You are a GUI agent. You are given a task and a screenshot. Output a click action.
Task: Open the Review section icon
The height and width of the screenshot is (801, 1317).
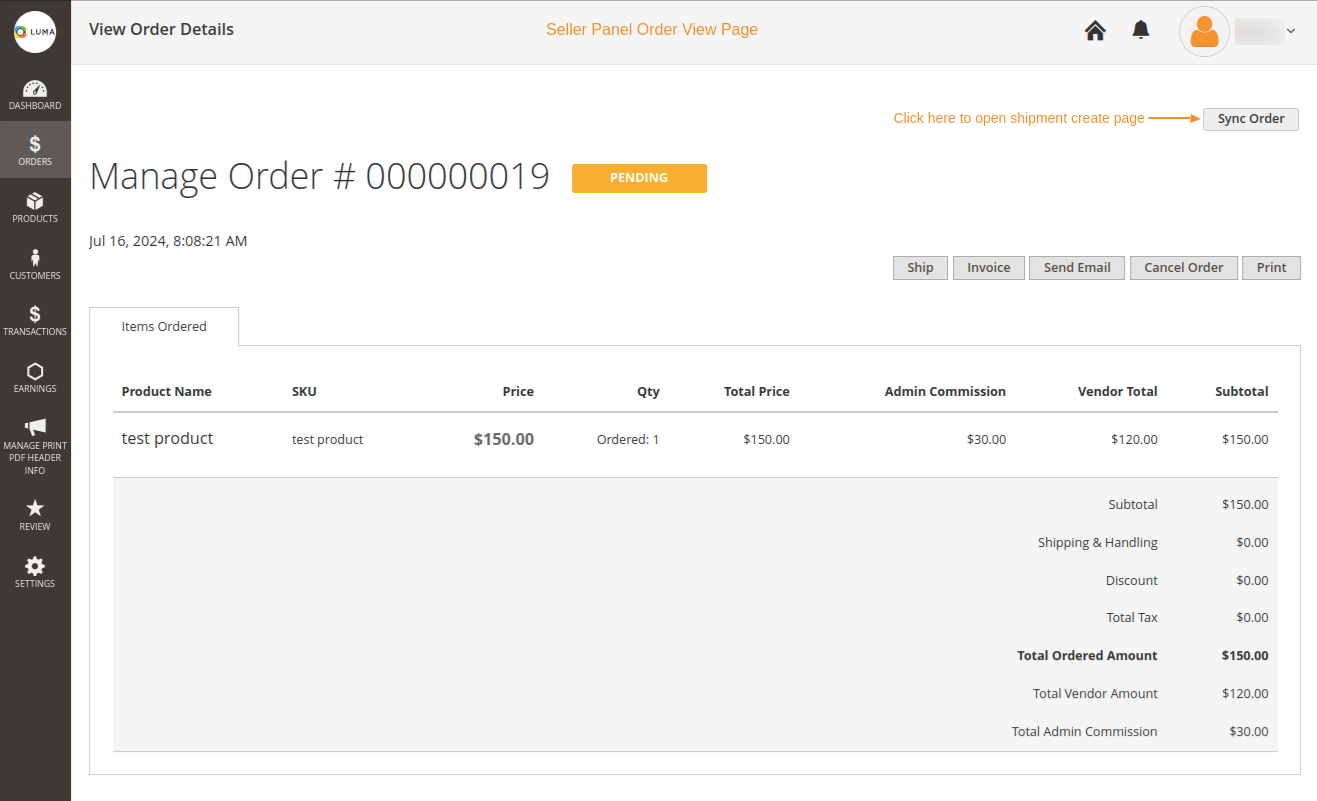(x=35, y=513)
